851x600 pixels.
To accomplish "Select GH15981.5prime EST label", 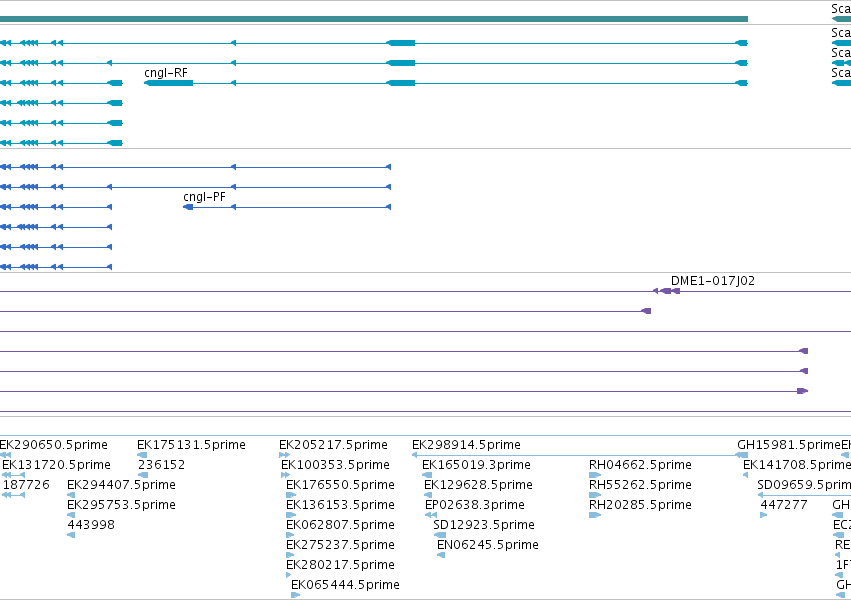I will coord(789,445).
